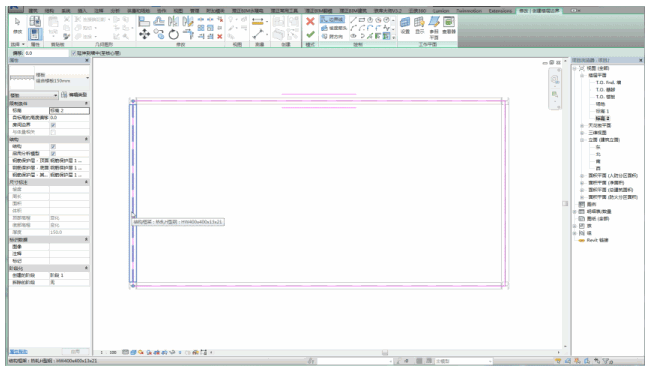This screenshot has width=651, height=369.
Task: Open the Properties category filter dropdown
Action: point(34,95)
